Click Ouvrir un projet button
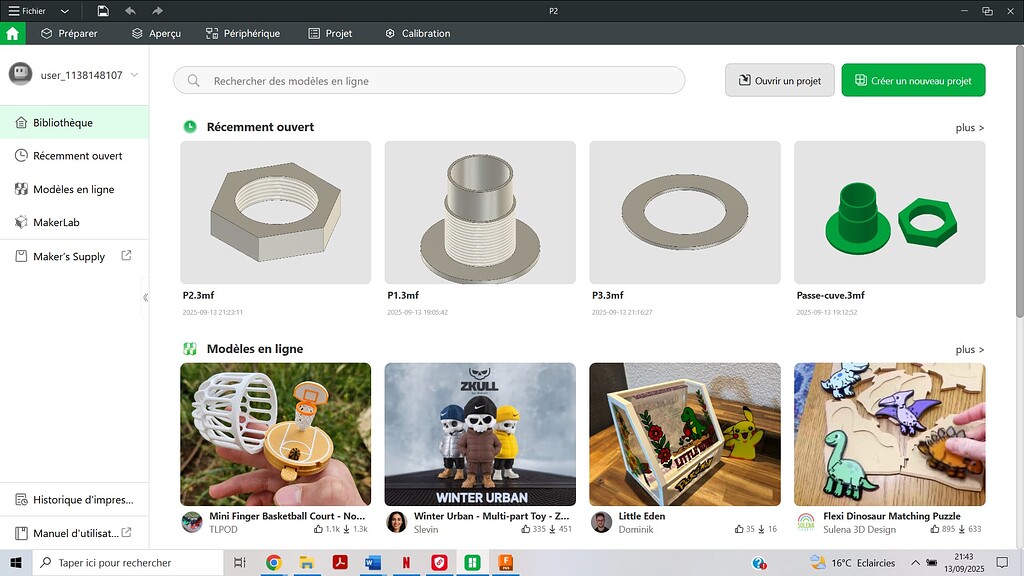 click(780, 80)
